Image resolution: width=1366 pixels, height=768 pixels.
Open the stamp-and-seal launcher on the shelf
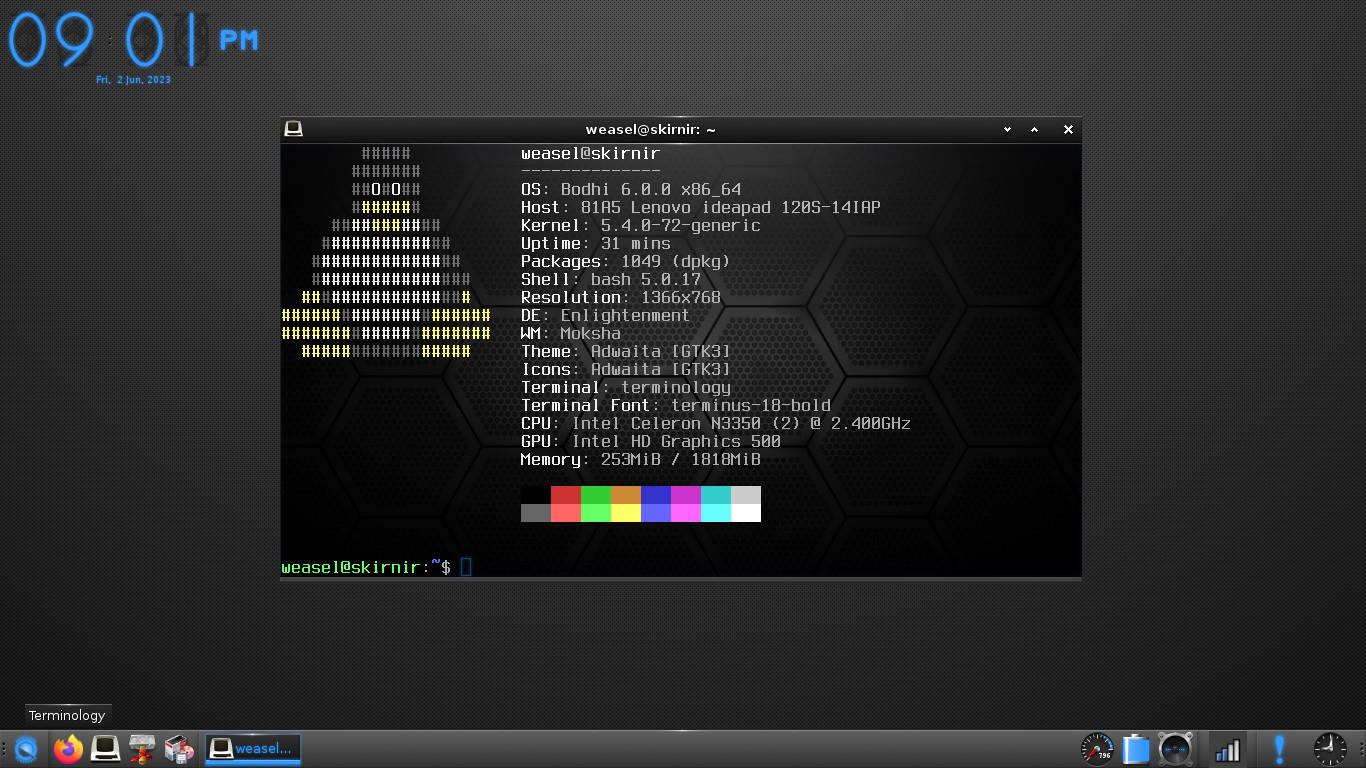[142, 748]
